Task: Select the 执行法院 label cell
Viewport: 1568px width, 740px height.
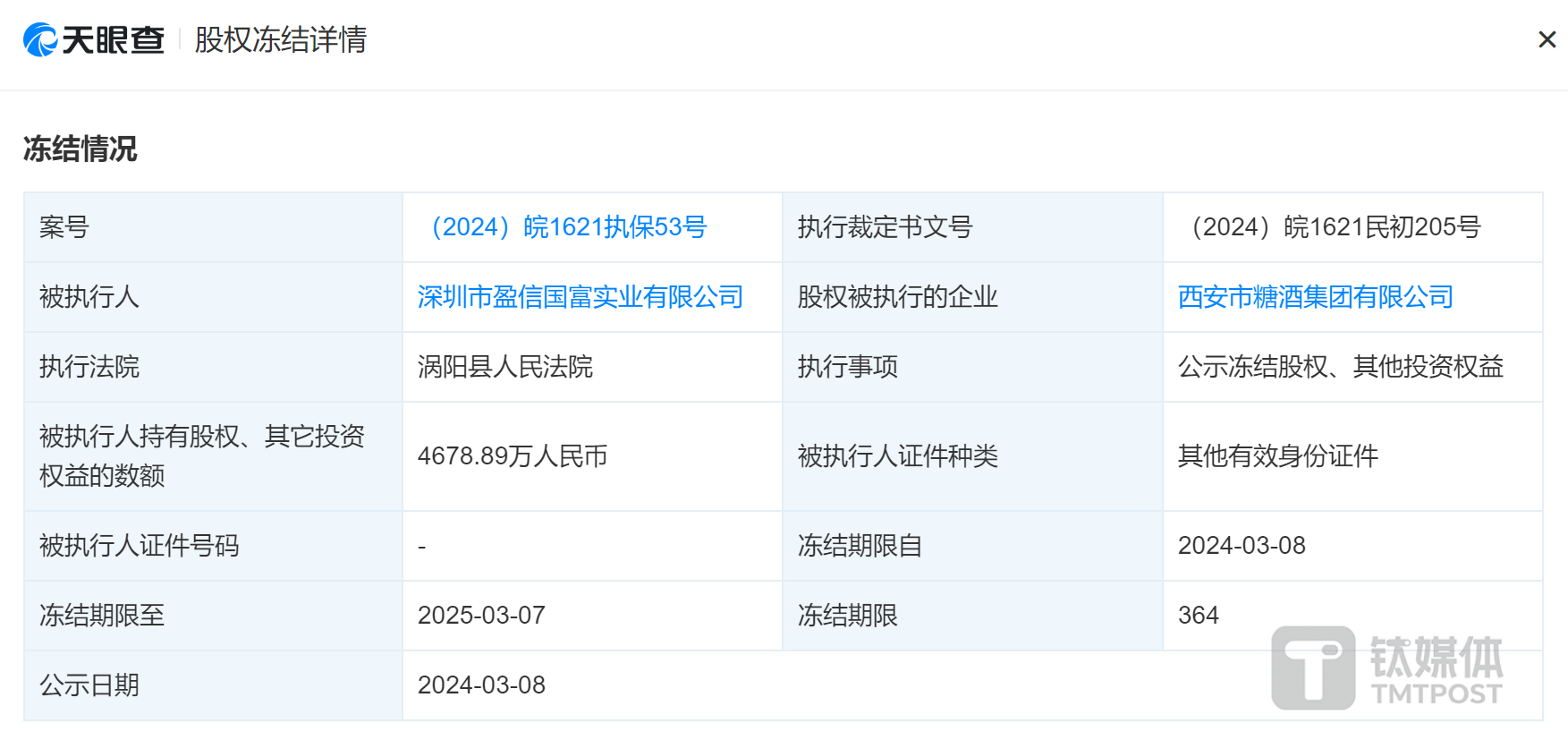Action: coord(214,367)
